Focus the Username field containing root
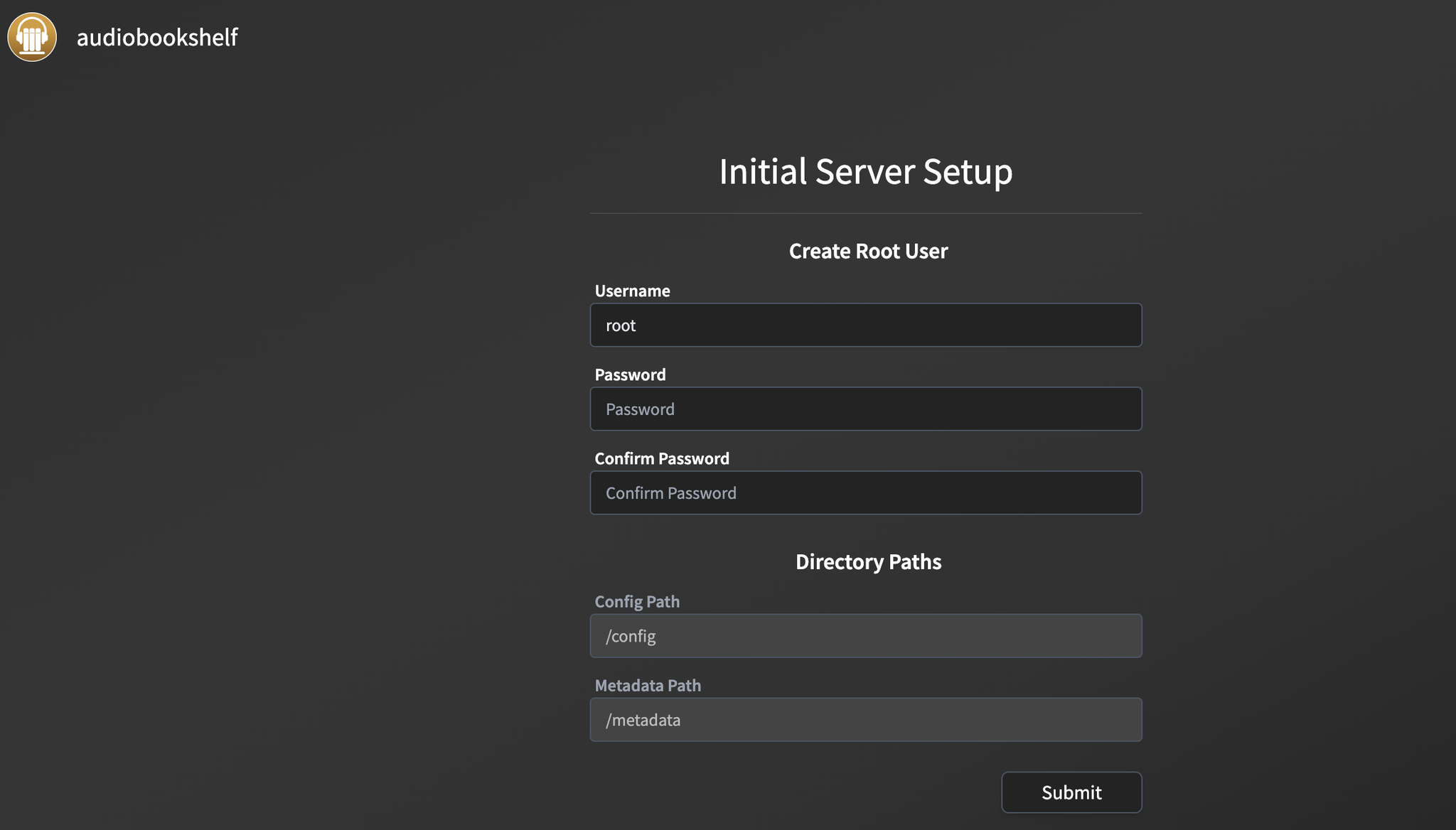Viewport: 1456px width, 830px height. tap(866, 325)
